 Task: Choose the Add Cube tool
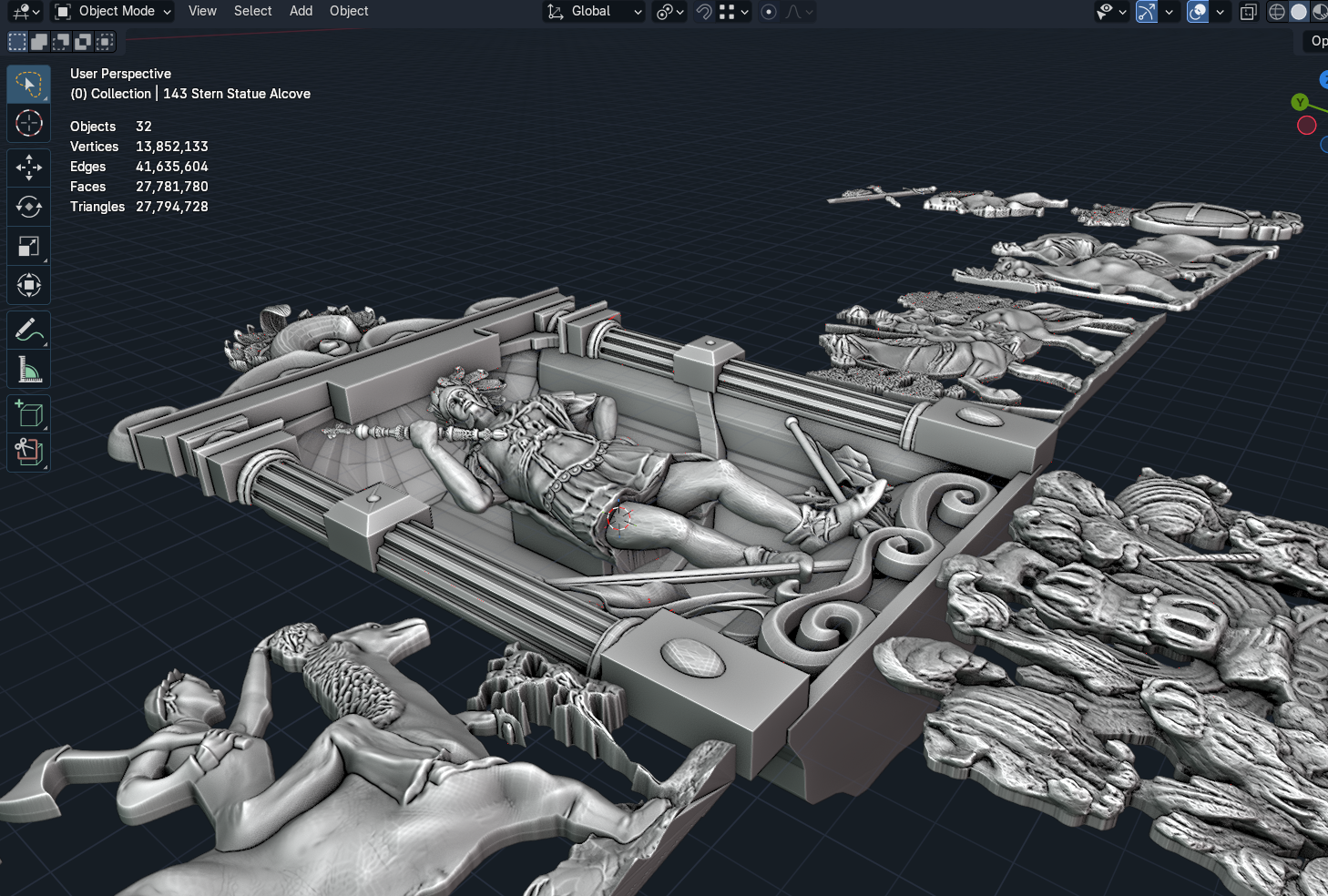point(28,414)
